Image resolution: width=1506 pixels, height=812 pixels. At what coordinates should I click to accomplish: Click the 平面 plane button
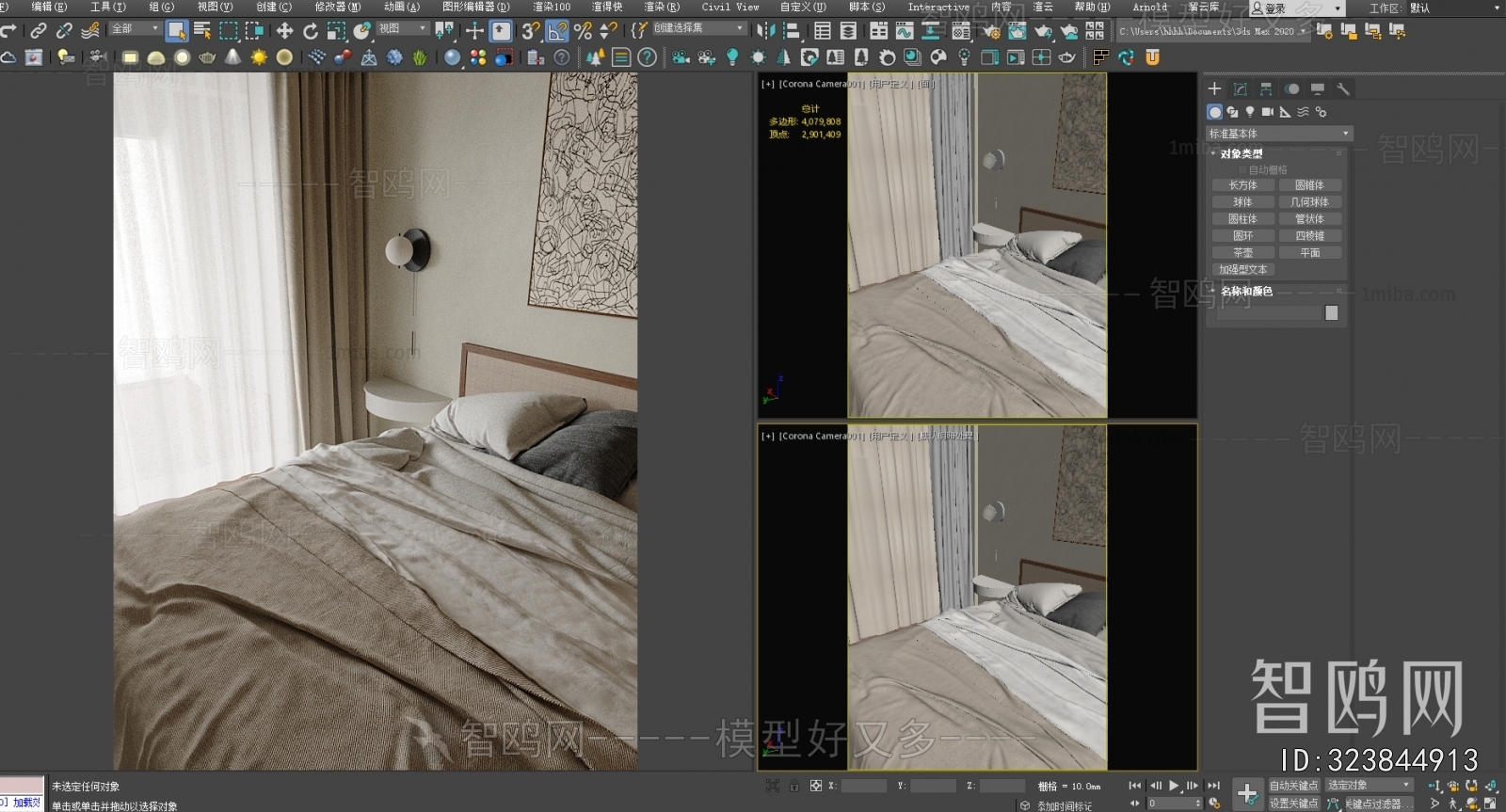(x=1309, y=253)
